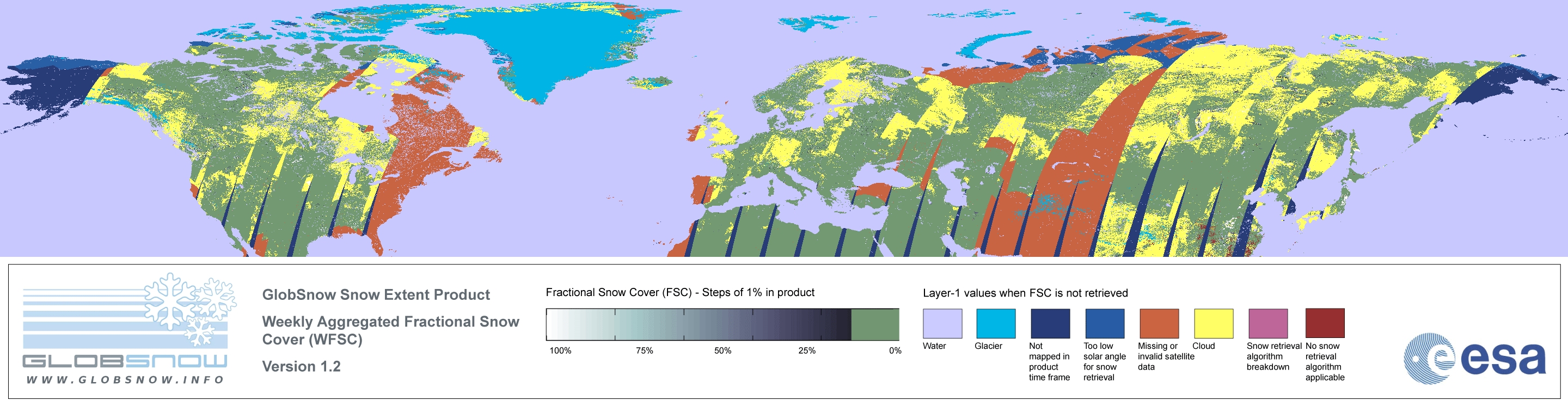Click the 'Cloud' legend label
This screenshot has width=1568, height=406.
1203,346
